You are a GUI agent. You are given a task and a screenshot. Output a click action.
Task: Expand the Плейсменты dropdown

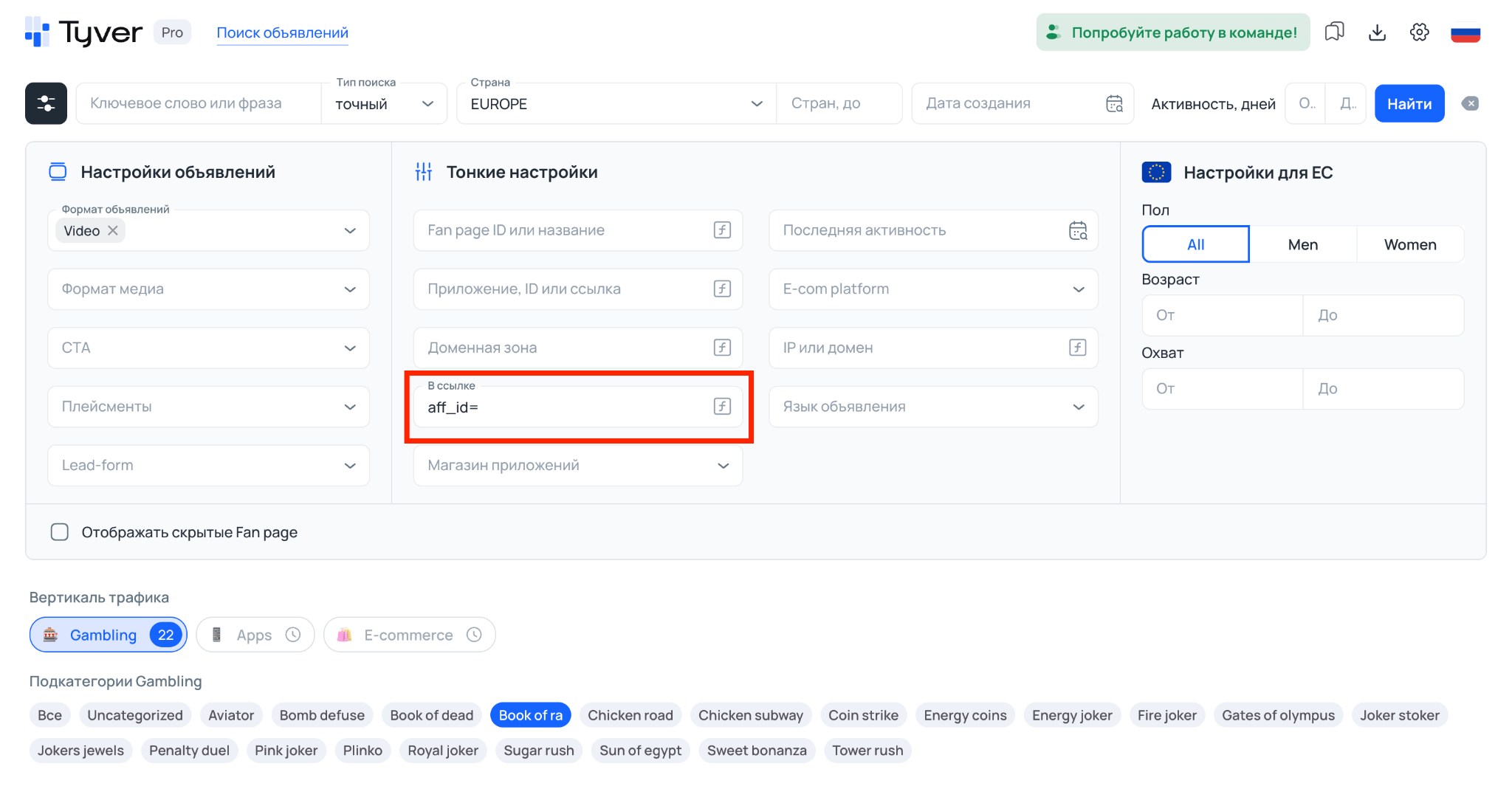point(208,407)
